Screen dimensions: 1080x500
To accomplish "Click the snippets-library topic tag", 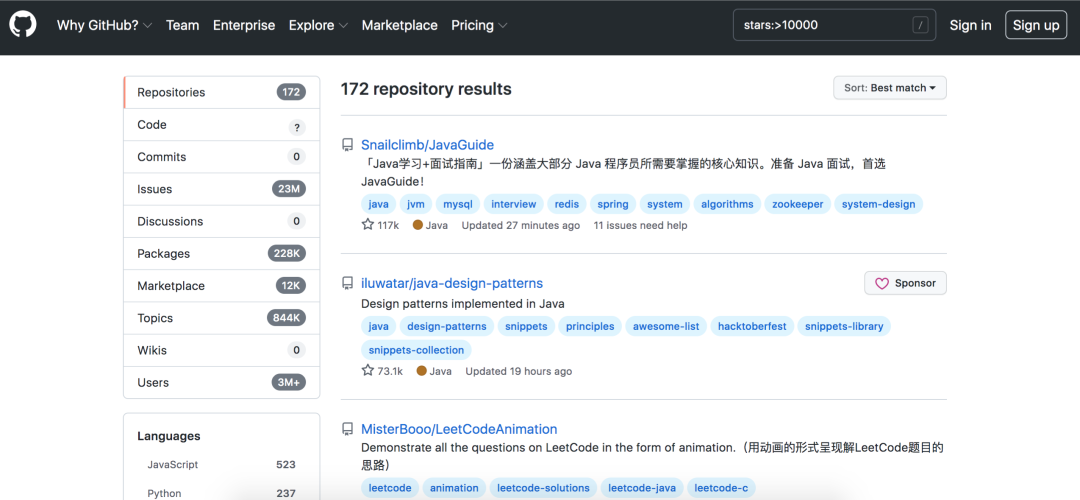I will [844, 326].
